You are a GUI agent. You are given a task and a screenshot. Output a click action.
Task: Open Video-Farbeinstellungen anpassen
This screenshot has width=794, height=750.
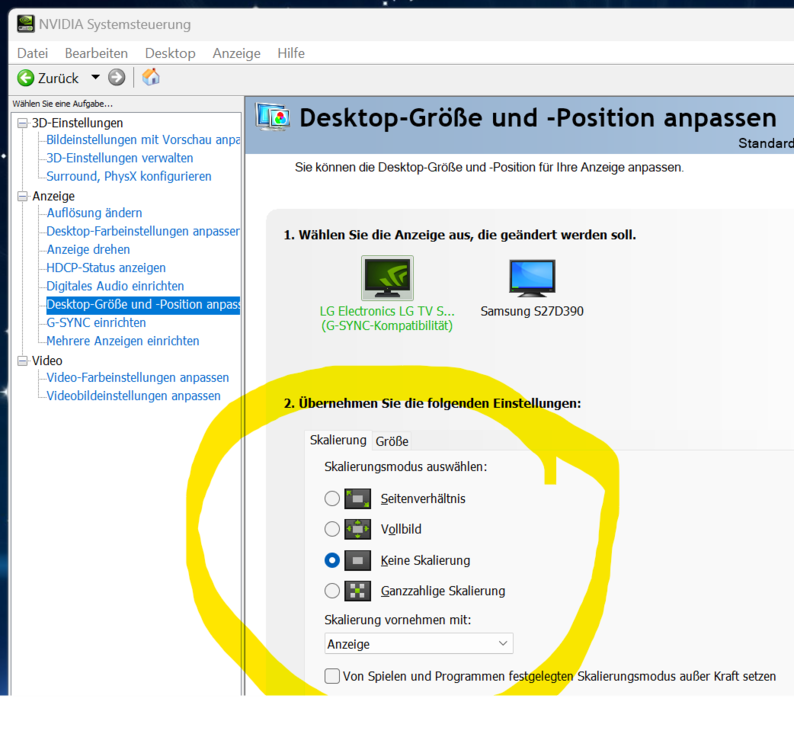[x=137, y=377]
